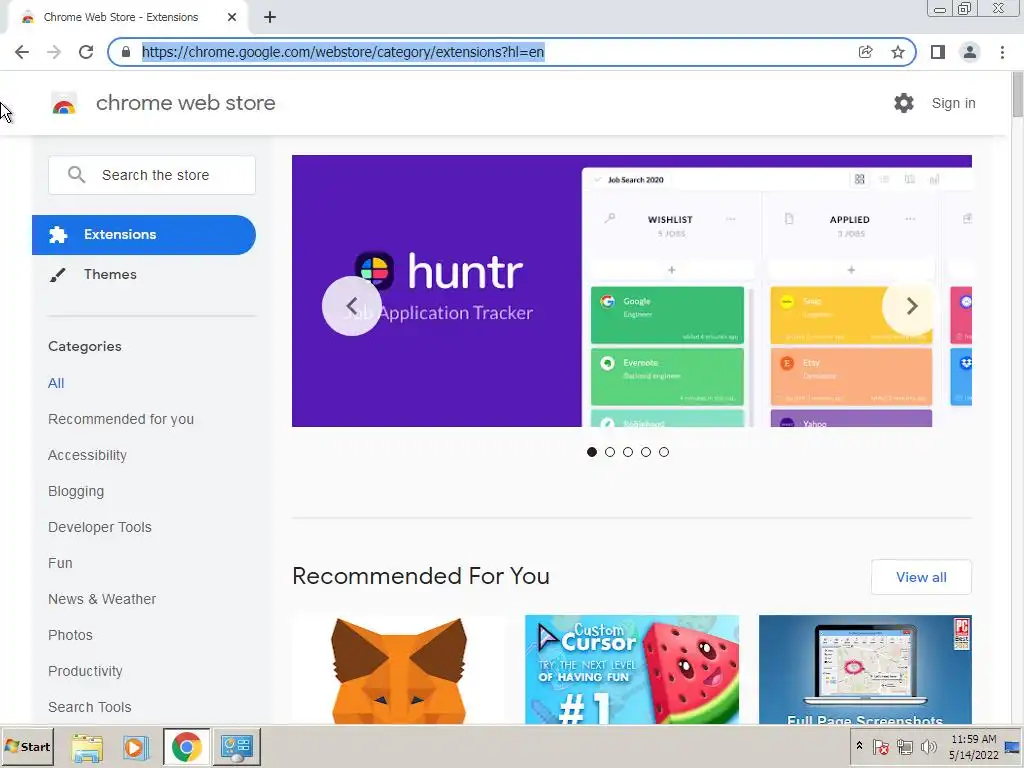The width and height of the screenshot is (1024, 768).
Task: Open the media player taskbar icon
Action: [136, 747]
